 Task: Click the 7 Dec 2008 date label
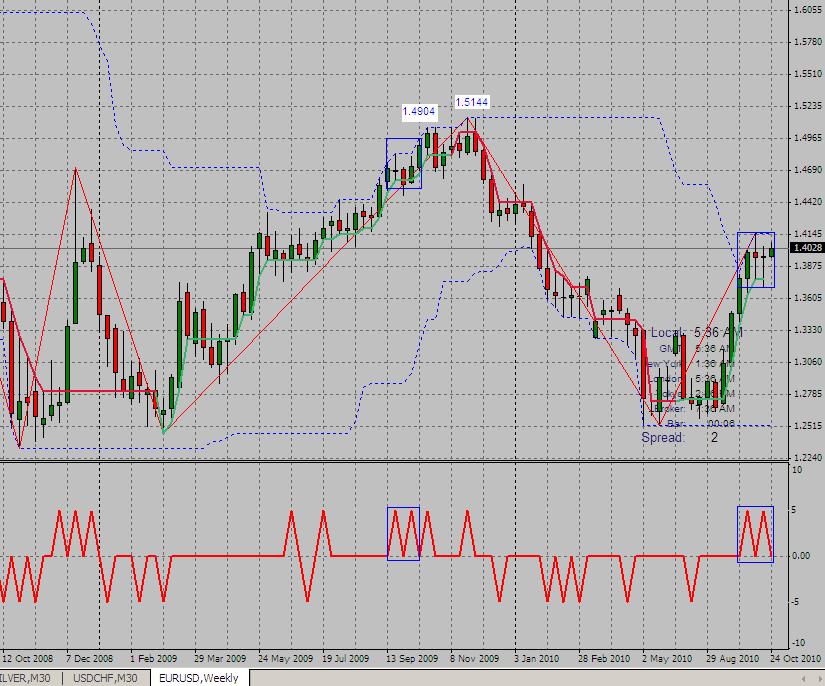[92, 659]
